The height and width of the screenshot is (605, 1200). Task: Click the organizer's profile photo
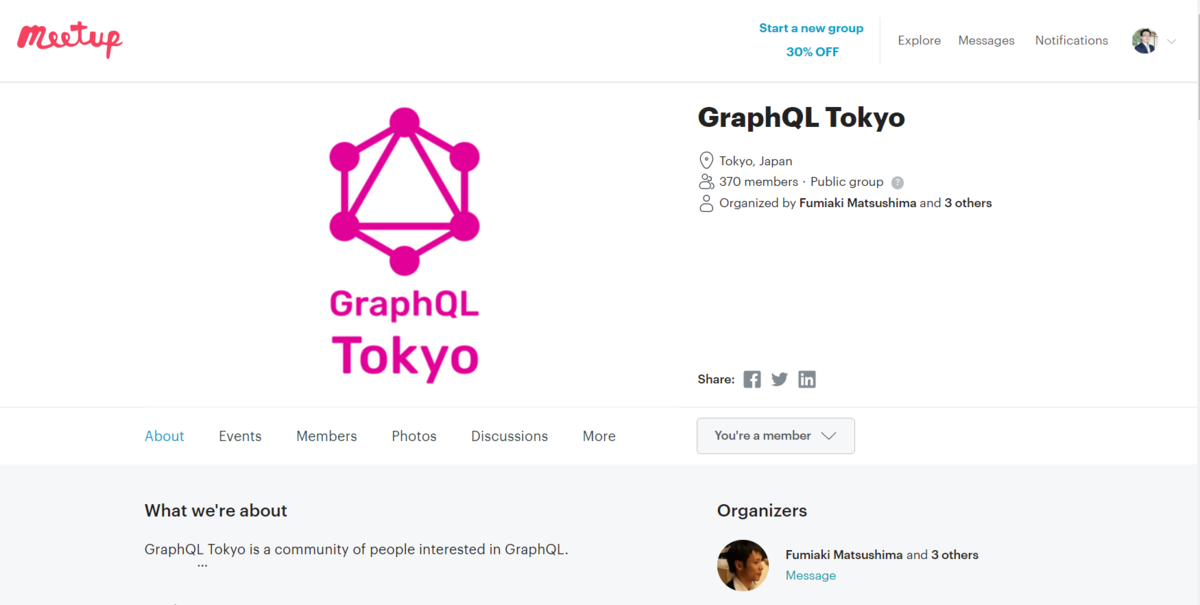(743, 565)
